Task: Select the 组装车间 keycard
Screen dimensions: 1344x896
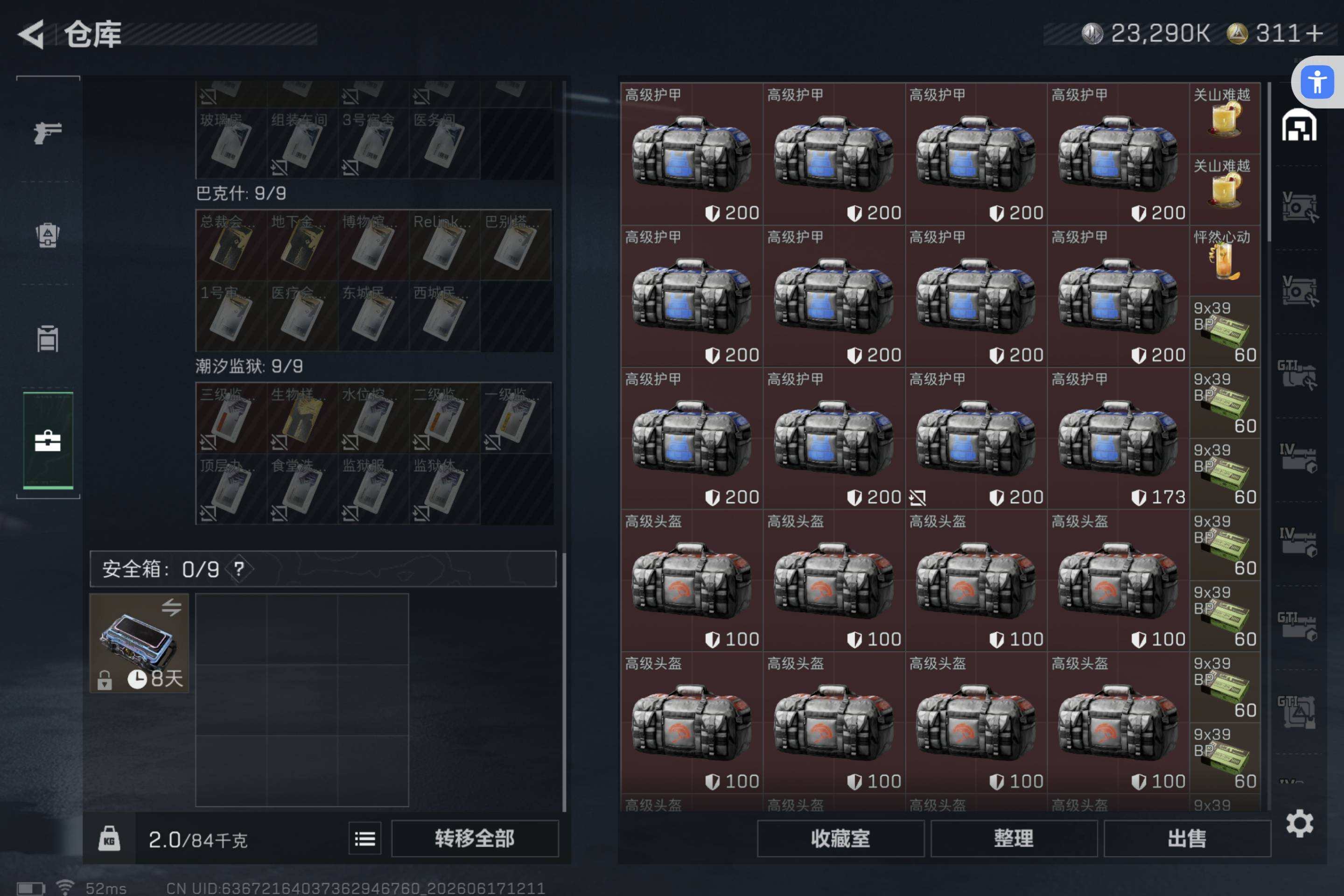Action: [x=303, y=143]
